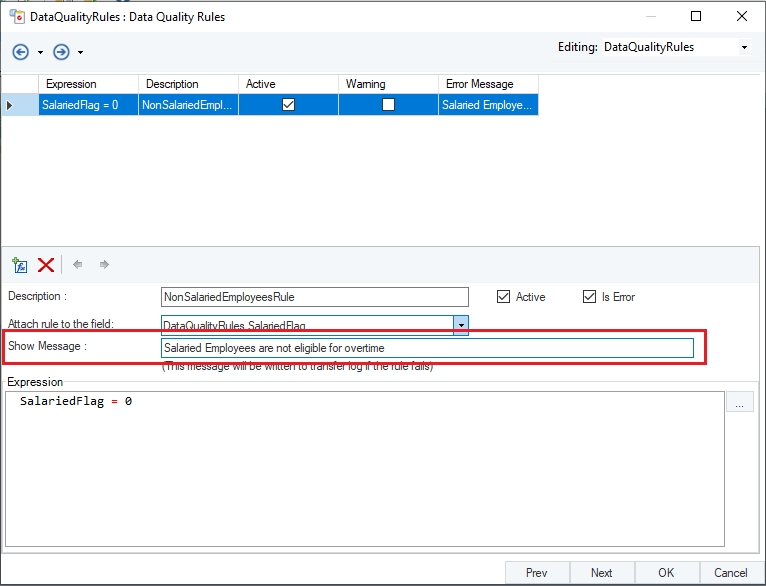Click the Next button
The height and width of the screenshot is (586, 766).
(601, 573)
